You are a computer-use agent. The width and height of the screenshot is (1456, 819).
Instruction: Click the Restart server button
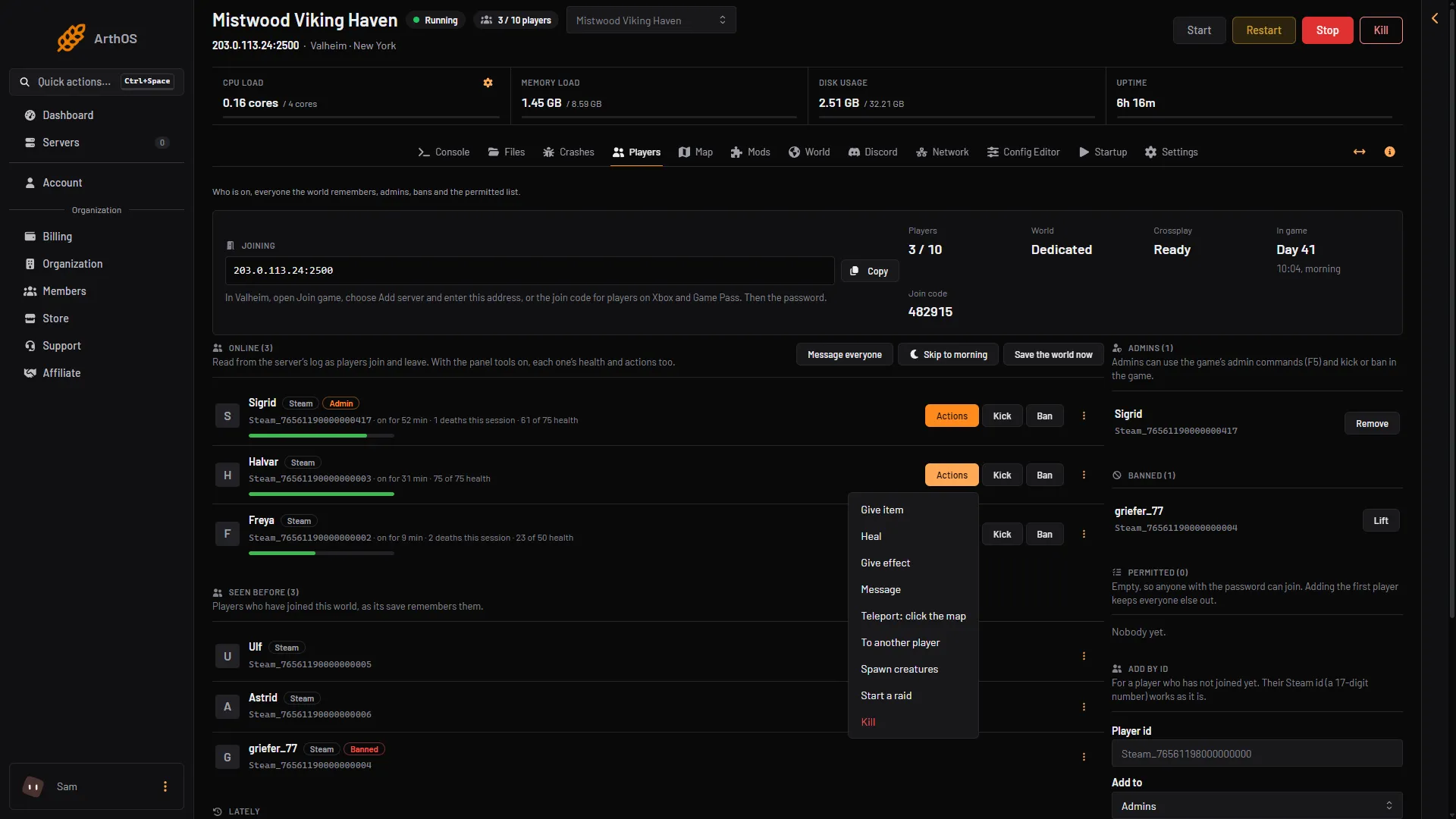click(x=1263, y=30)
